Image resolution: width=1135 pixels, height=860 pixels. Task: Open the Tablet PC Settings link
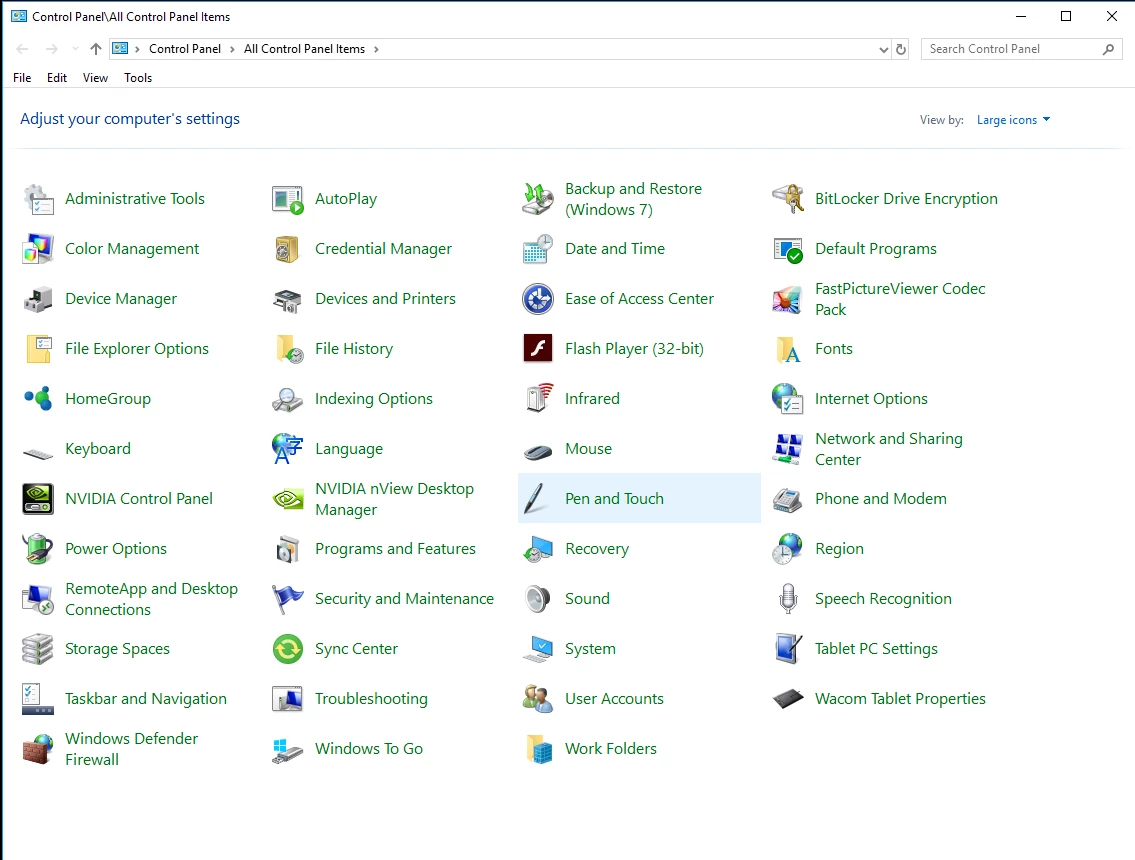coord(876,649)
